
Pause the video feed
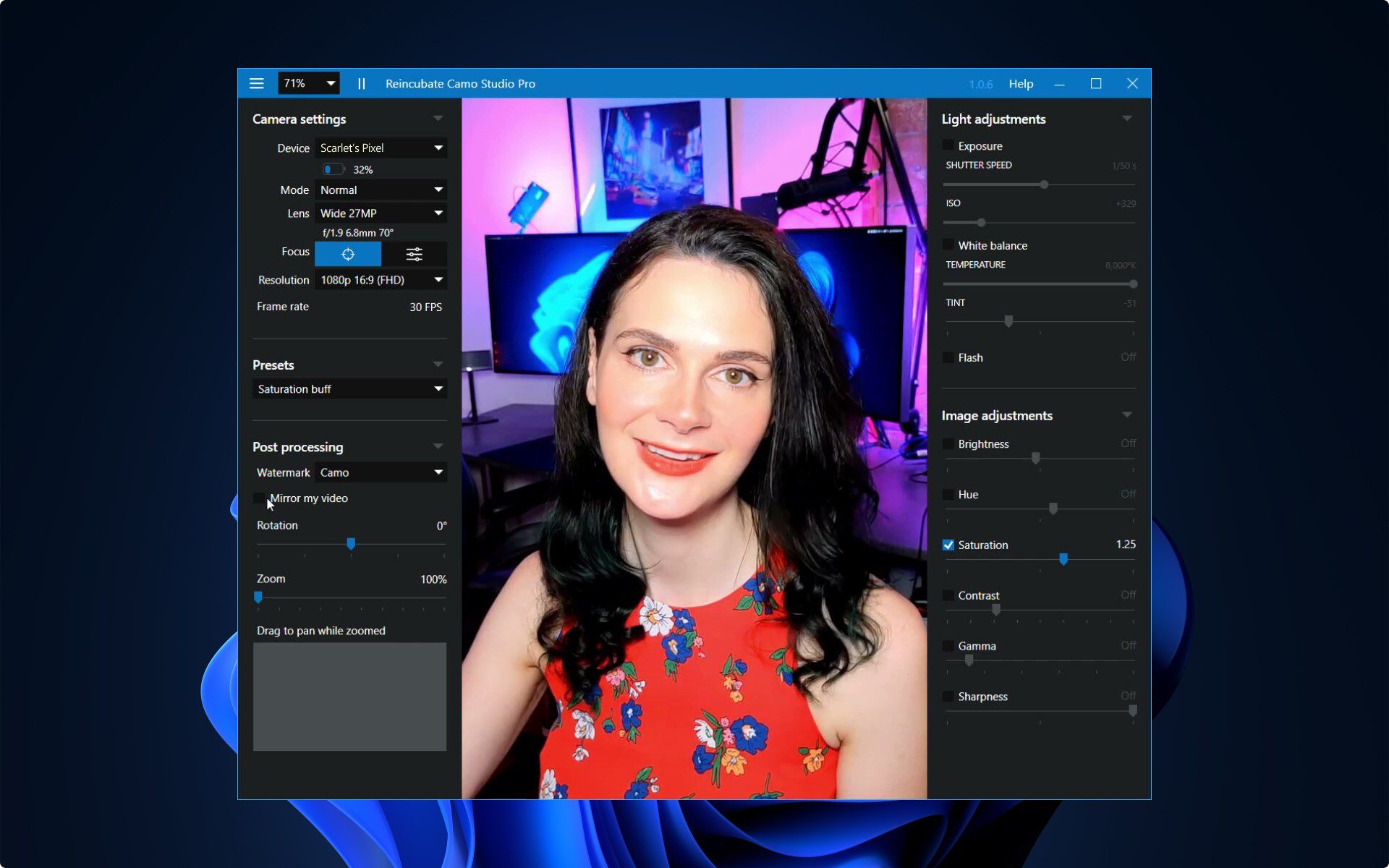(x=361, y=83)
